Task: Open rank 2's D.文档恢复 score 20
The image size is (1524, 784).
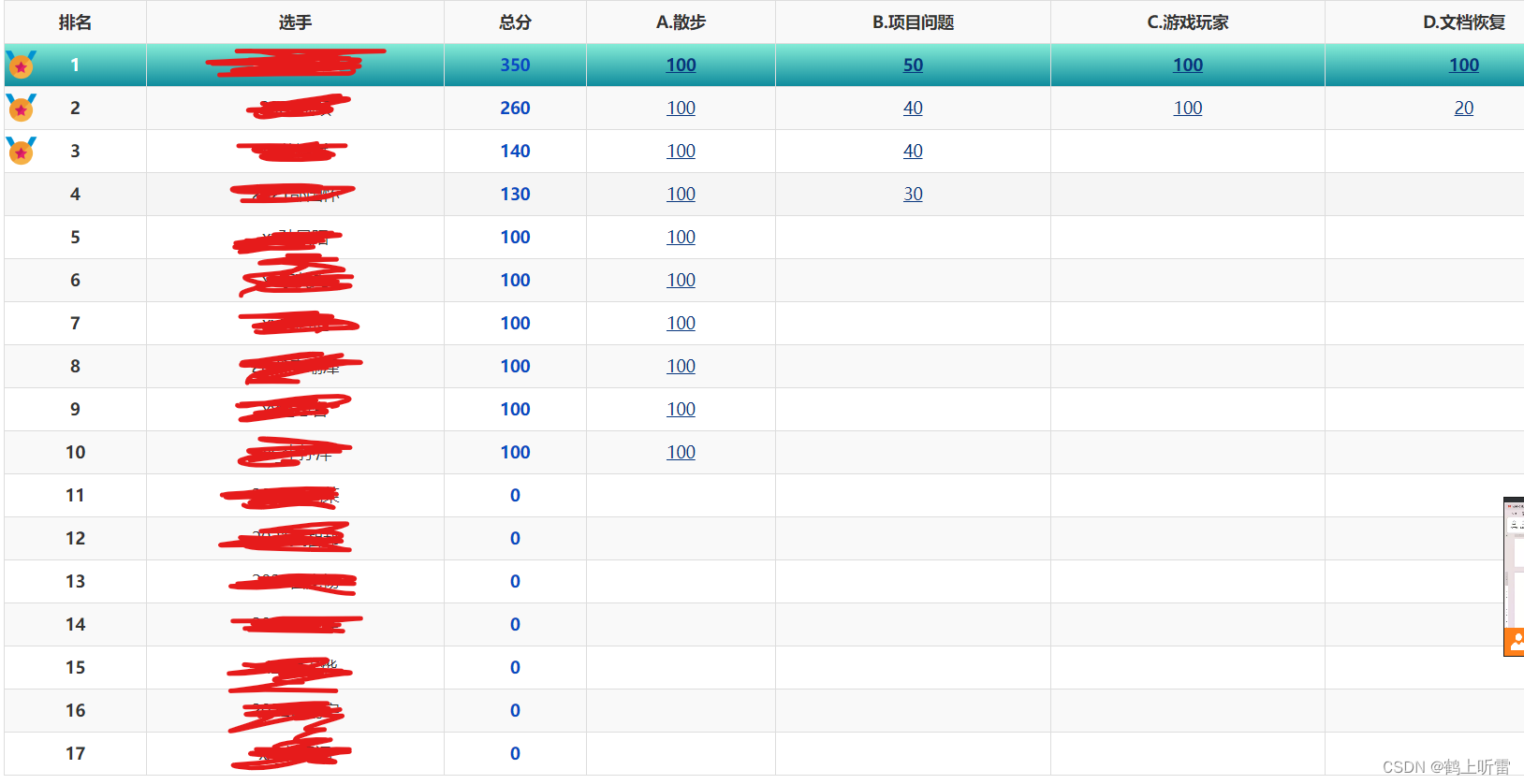Action: (x=1464, y=108)
